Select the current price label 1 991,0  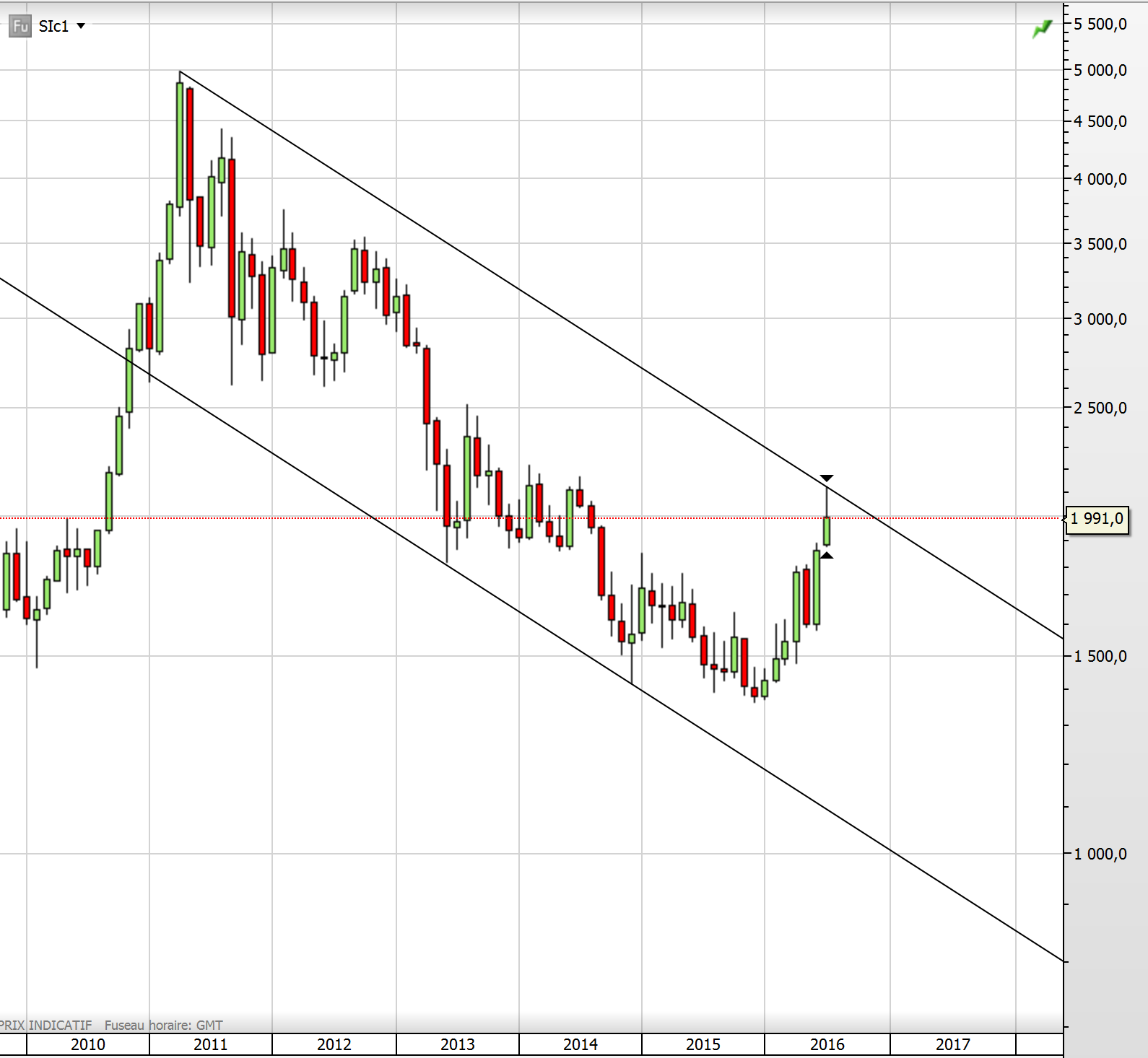[1097, 518]
